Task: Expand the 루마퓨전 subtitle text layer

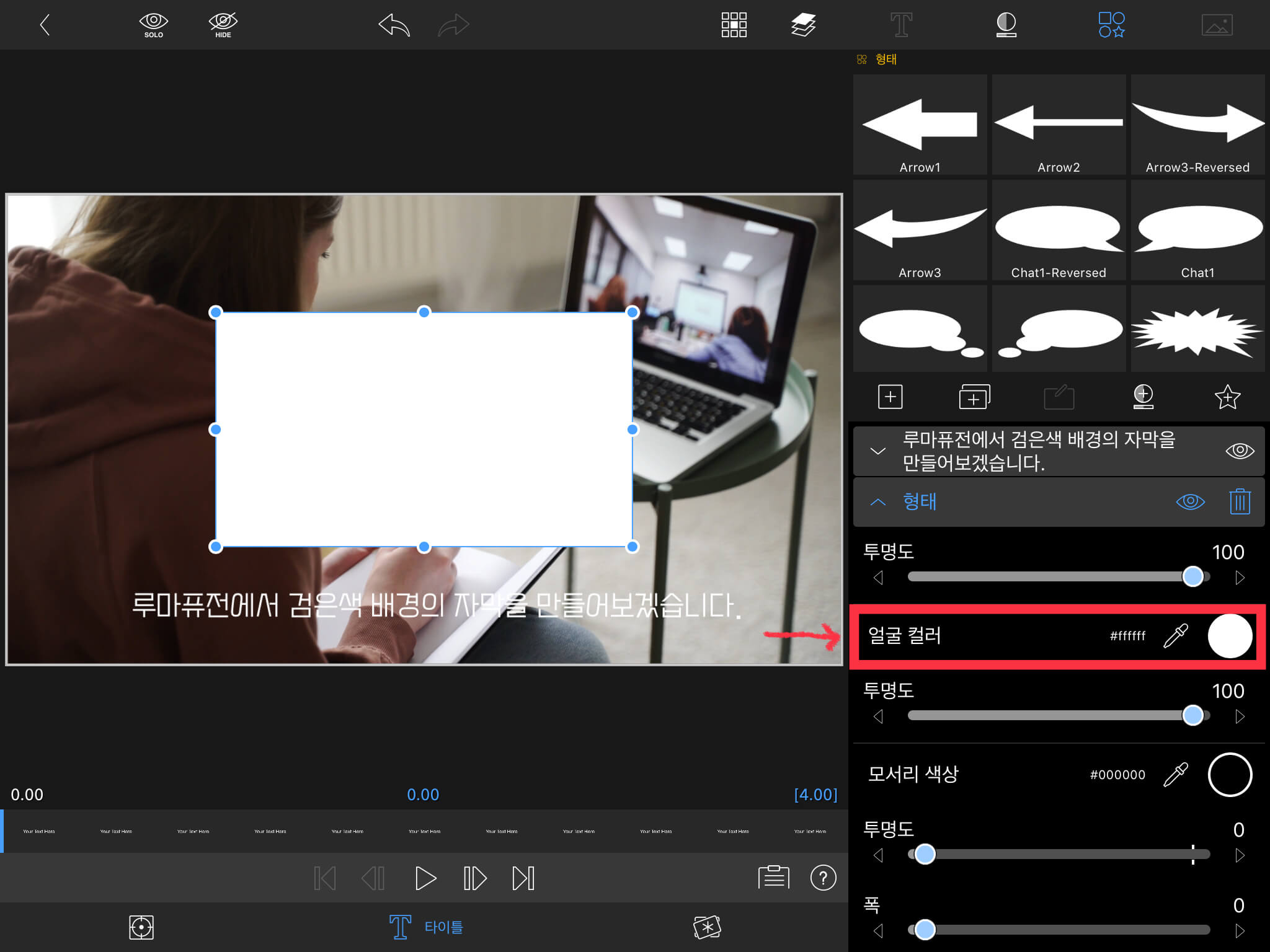Action: point(878,451)
